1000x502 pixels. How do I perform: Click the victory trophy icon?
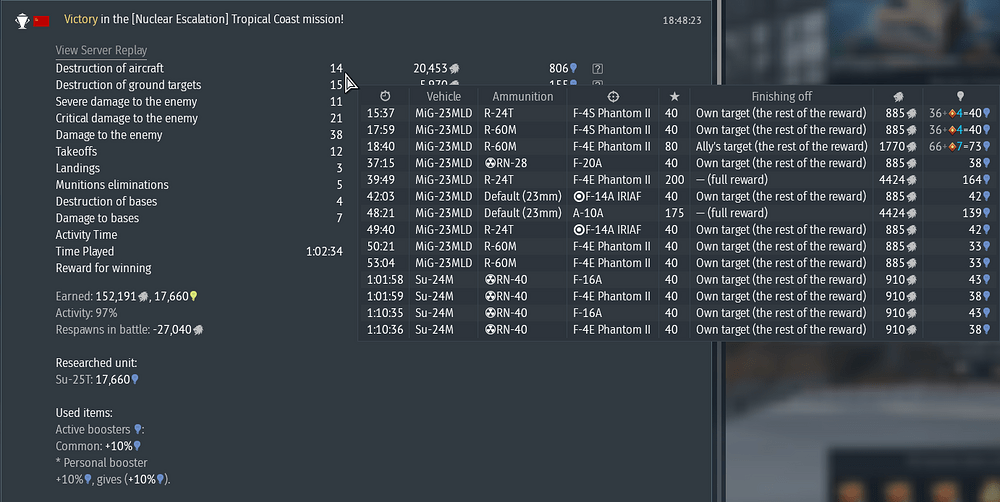pos(22,20)
